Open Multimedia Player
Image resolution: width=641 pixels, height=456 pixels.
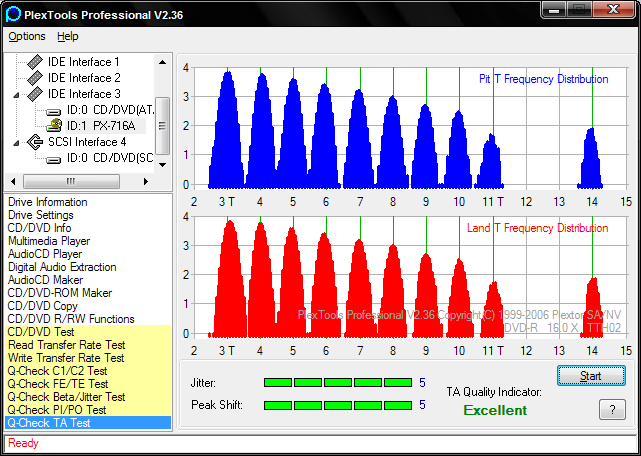pos(49,241)
